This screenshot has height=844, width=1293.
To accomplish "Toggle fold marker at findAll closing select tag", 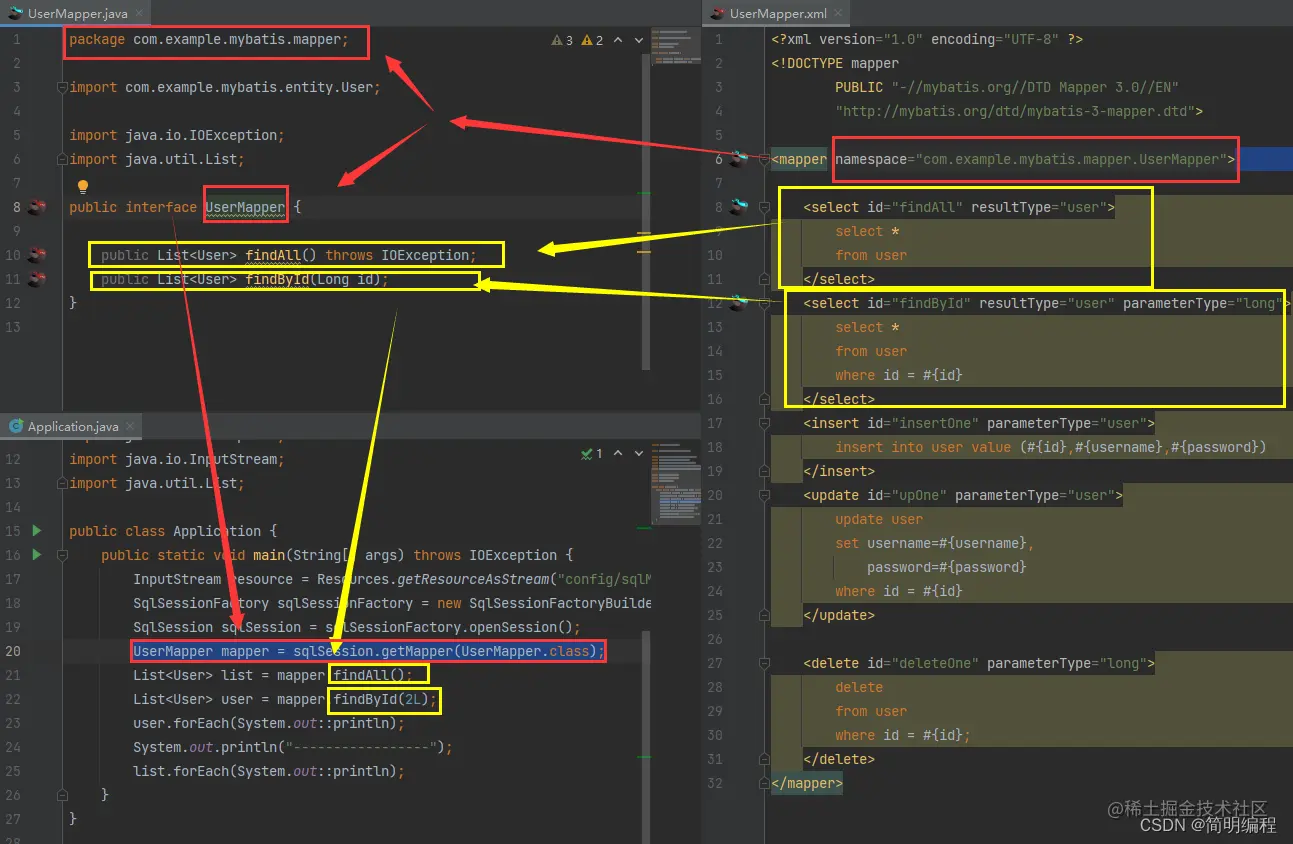I will (x=764, y=279).
